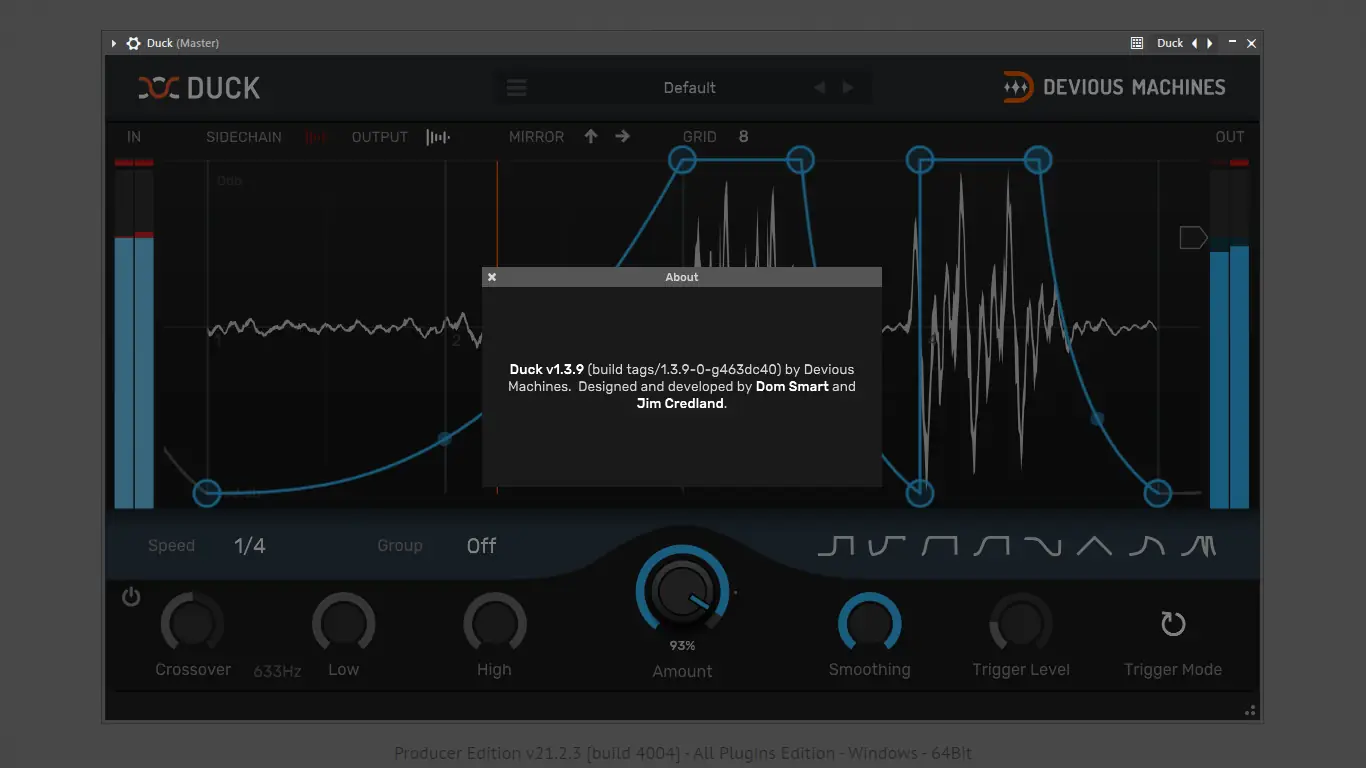1366x768 pixels.
Task: Open the preset list hamburger icon
Action: click(x=517, y=87)
